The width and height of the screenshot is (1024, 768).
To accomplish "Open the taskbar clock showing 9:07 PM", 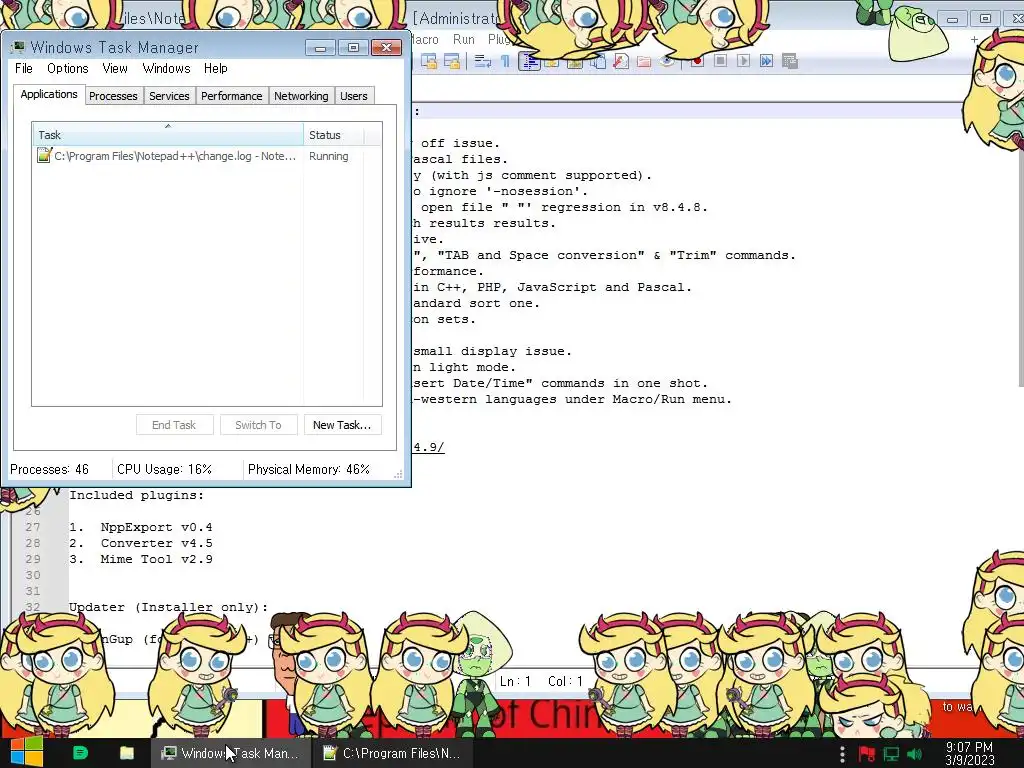I will click(970, 754).
